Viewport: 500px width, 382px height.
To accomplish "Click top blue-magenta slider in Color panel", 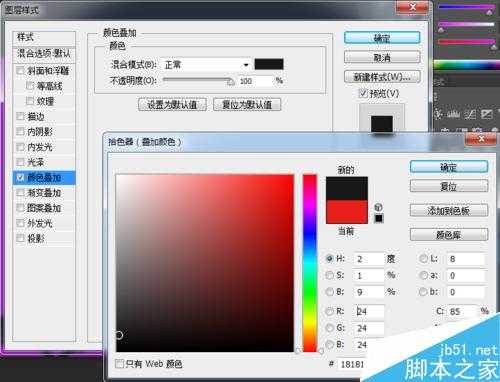I will point(466,7).
